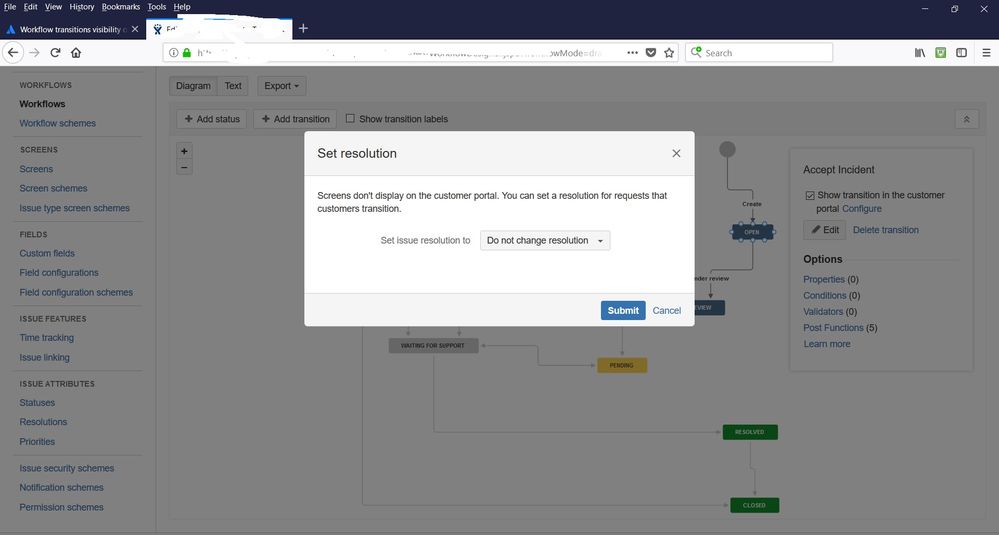Open transition Conditions
This screenshot has height=535, width=999.
click(x=824, y=296)
